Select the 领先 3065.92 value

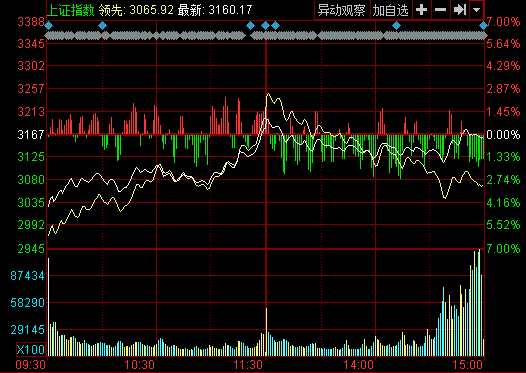pyautogui.click(x=152, y=10)
